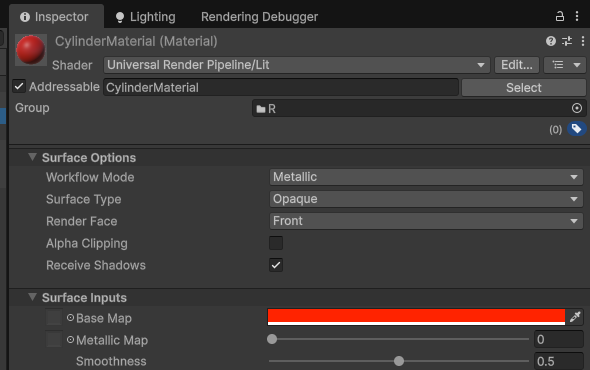Click the eyedropper next to Base Map color
Viewport: 590px width, 370px height.
pyautogui.click(x=575, y=317)
